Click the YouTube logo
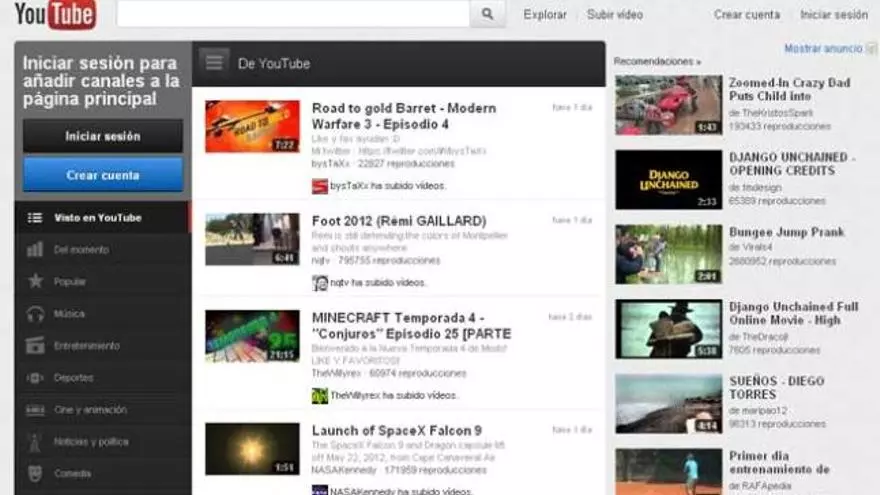880x495 pixels. 55,14
